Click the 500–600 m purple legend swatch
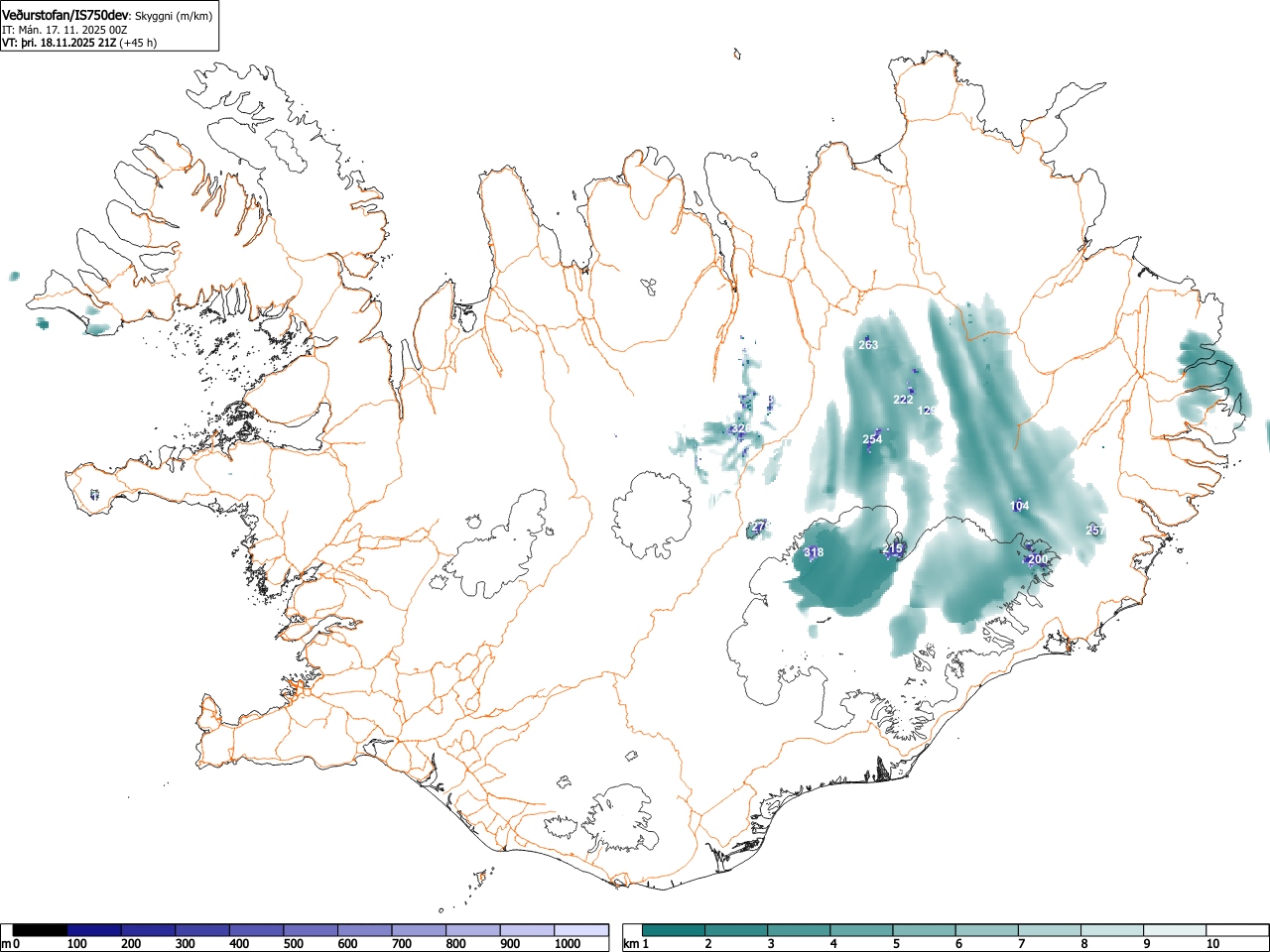The height and width of the screenshot is (952, 1270). pyautogui.click(x=311, y=930)
